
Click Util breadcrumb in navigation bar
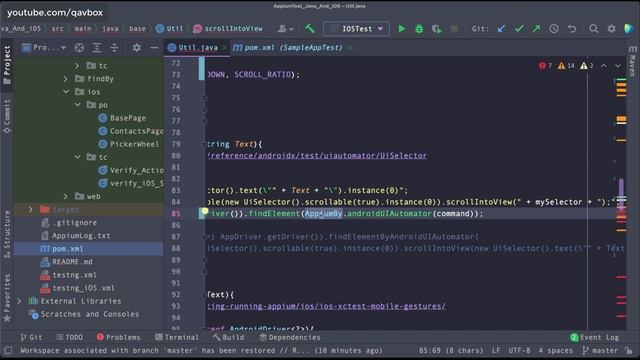[x=170, y=29]
